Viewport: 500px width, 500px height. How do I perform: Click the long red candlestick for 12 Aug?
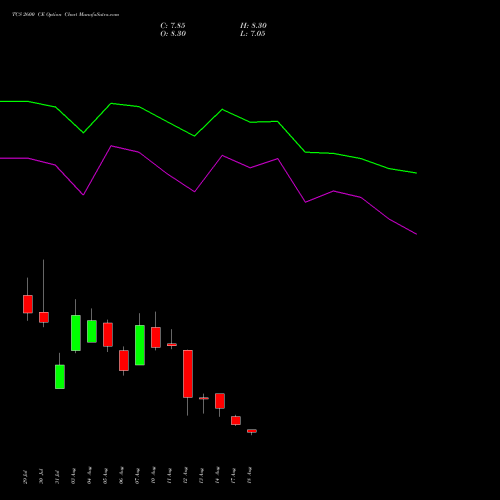click(188, 374)
